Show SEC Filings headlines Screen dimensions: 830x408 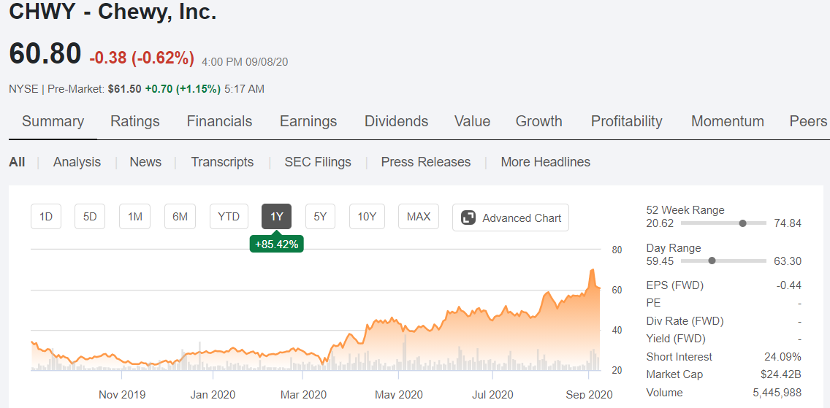pos(317,162)
